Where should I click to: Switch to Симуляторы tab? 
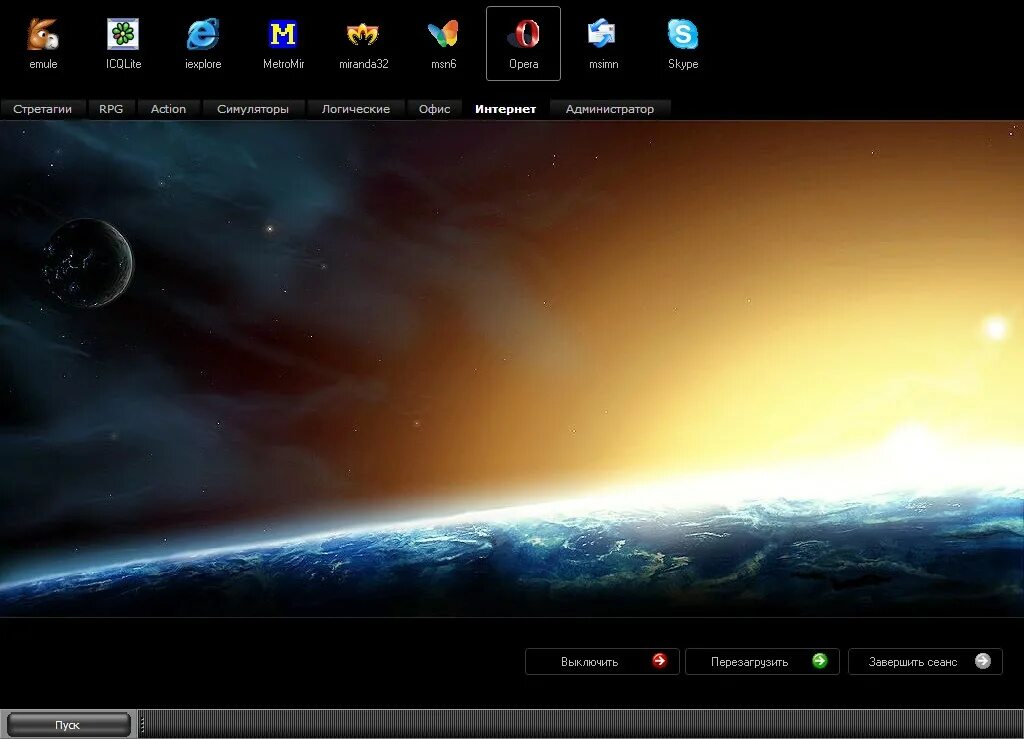253,109
